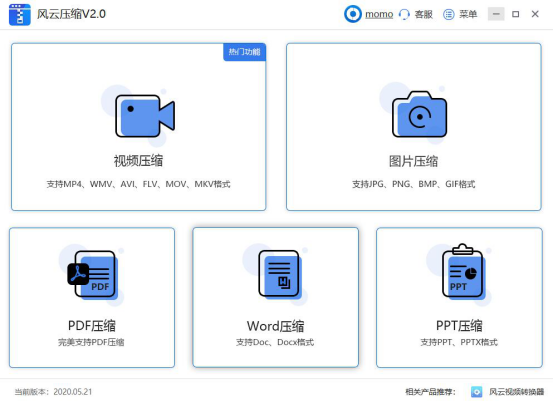Open the 风云视频转换器 recommended product link
The image size is (554, 404).
516,392
